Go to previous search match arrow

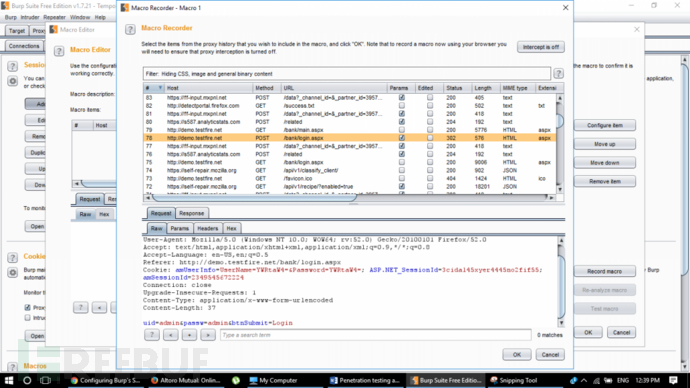pyautogui.click(x=170, y=335)
